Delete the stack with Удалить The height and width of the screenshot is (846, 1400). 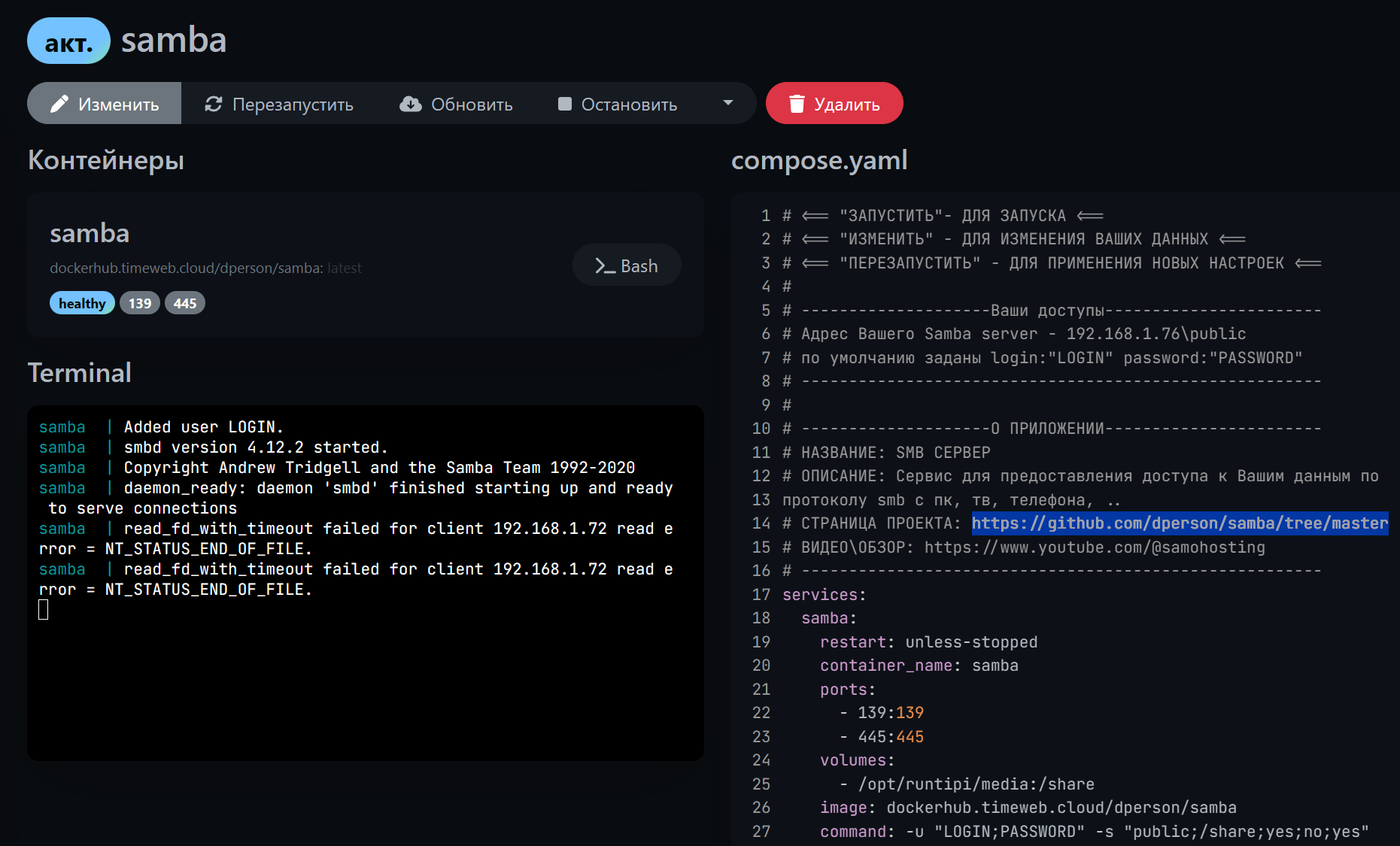pos(834,104)
